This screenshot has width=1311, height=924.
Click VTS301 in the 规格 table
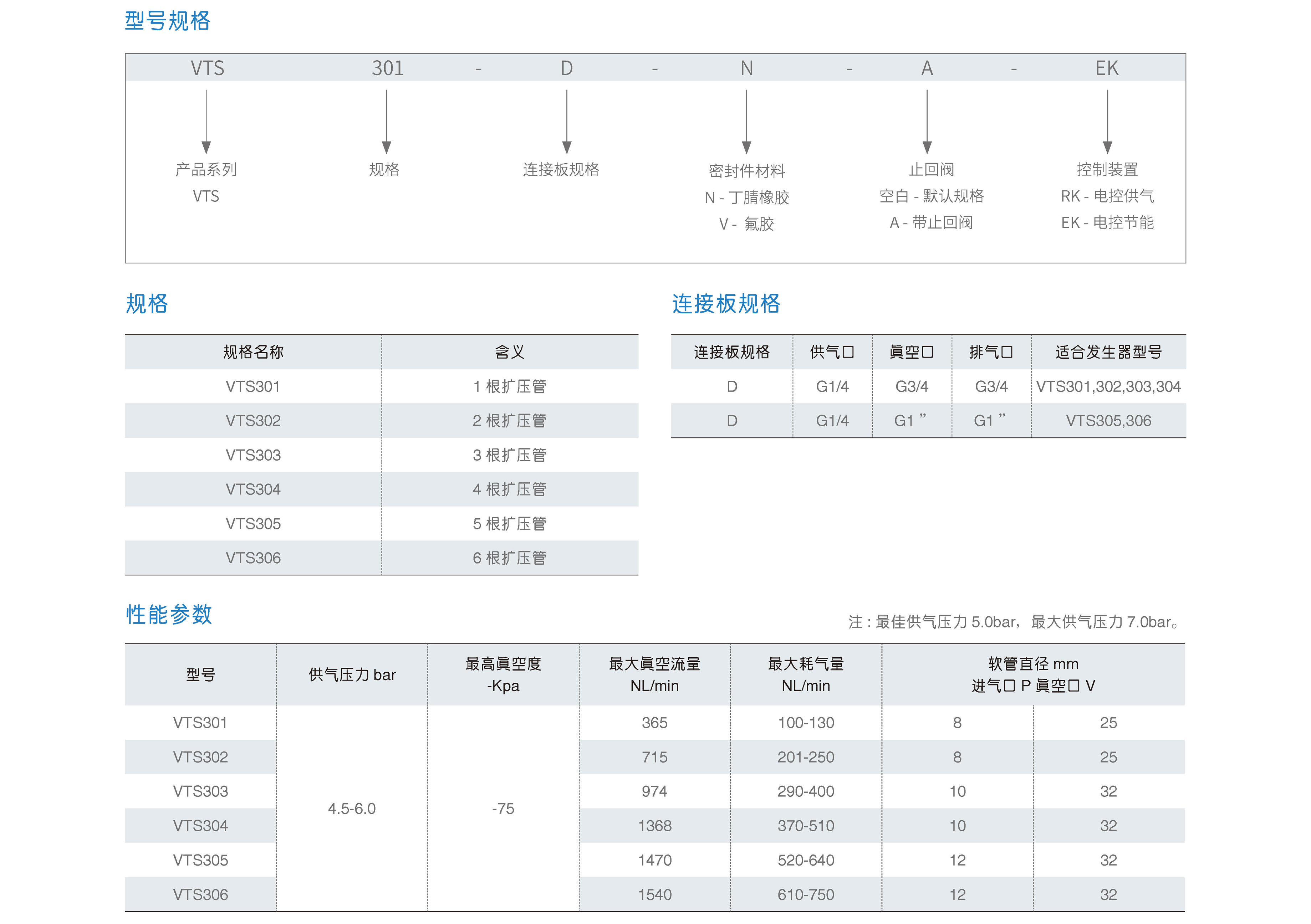(x=253, y=386)
